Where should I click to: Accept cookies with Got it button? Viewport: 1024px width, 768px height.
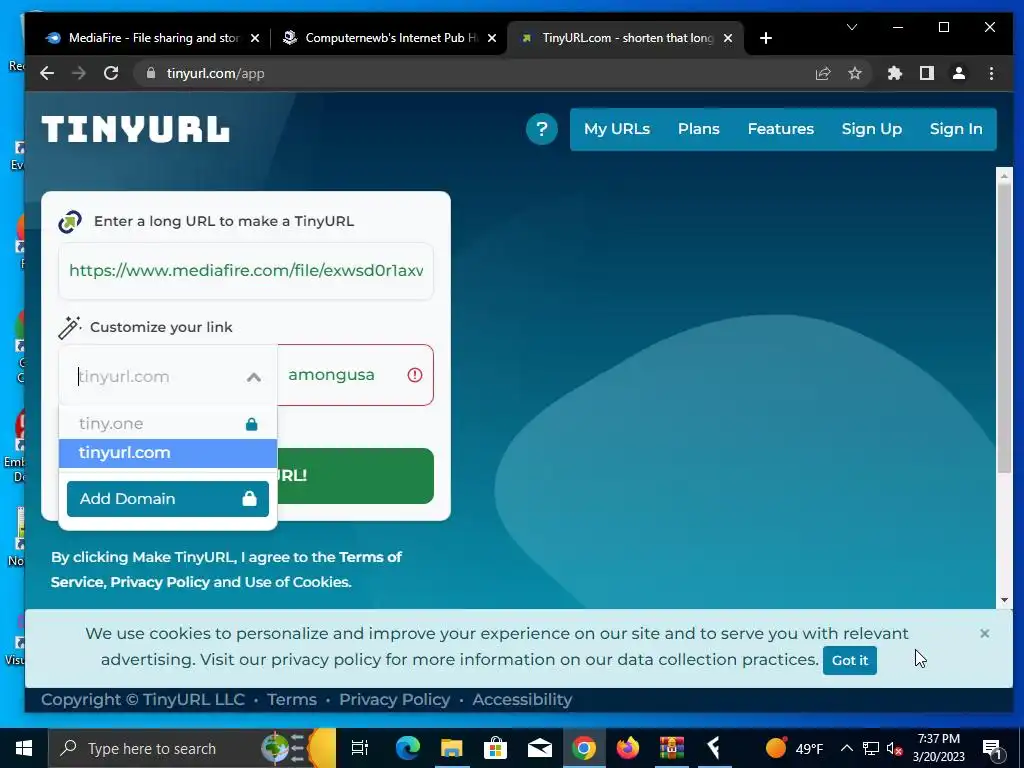pyautogui.click(x=850, y=660)
